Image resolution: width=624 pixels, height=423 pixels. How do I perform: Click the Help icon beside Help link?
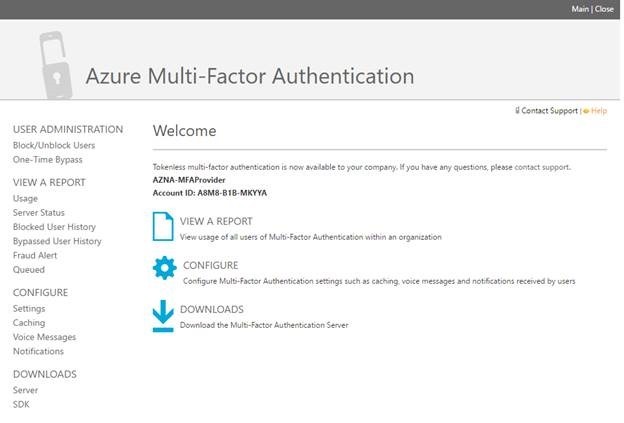click(586, 111)
